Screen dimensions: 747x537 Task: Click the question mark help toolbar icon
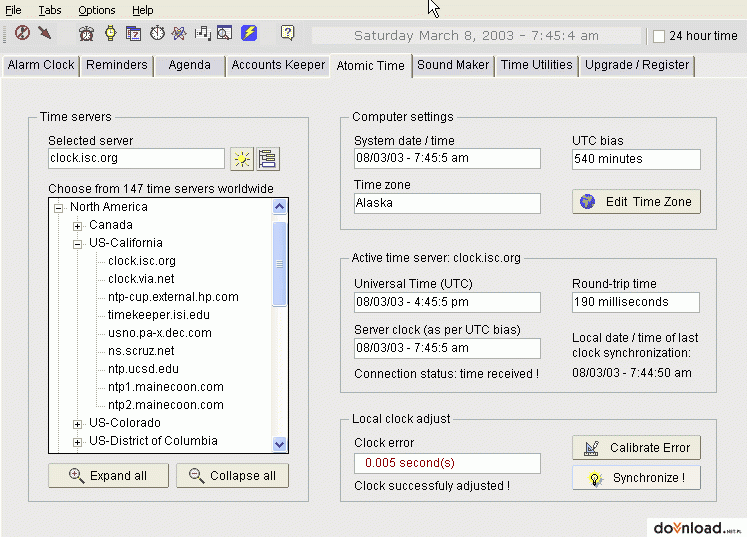pos(287,33)
